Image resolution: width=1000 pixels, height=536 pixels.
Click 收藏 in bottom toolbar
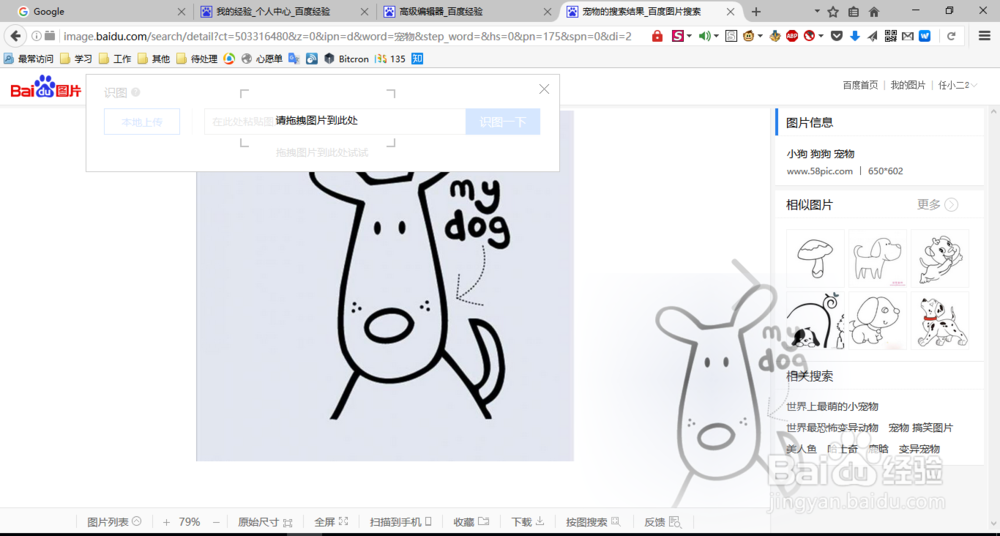[x=471, y=522]
